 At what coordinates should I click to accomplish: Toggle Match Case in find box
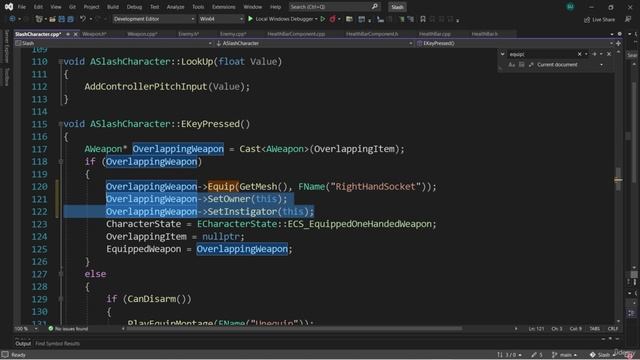(x=511, y=64)
